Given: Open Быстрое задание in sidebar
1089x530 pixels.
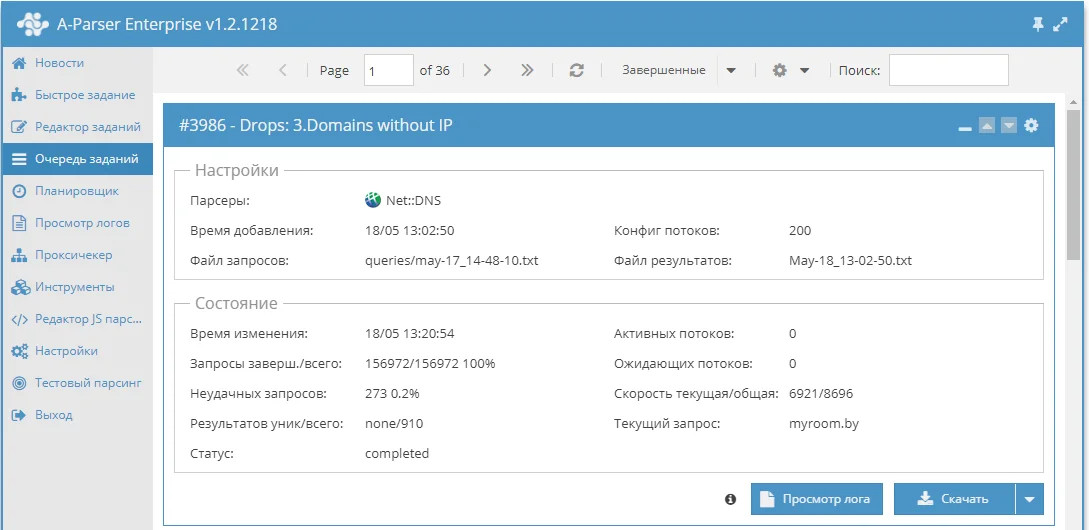Looking at the screenshot, I should pyautogui.click(x=84, y=95).
